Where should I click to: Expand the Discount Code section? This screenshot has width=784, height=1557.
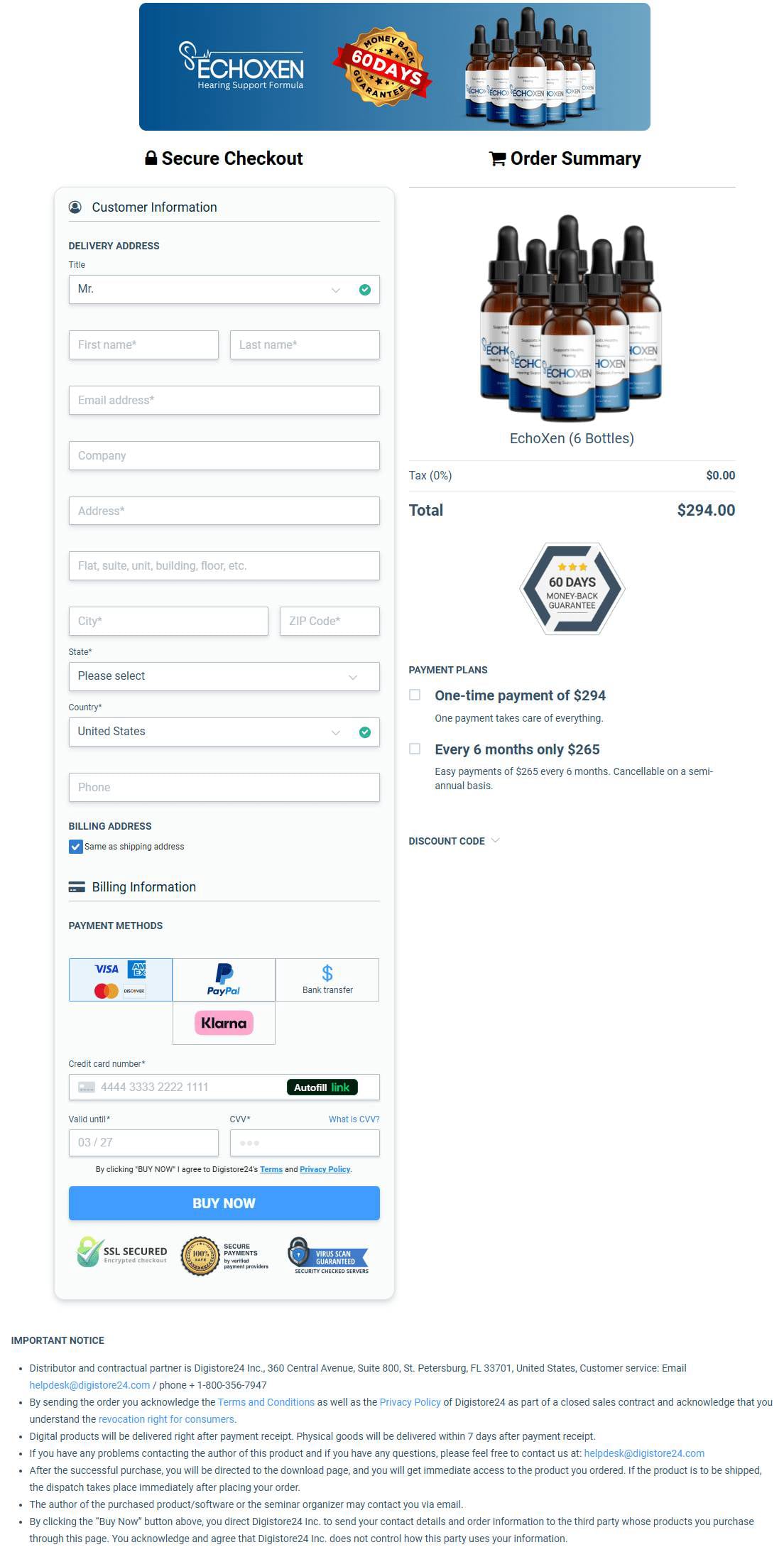click(454, 841)
